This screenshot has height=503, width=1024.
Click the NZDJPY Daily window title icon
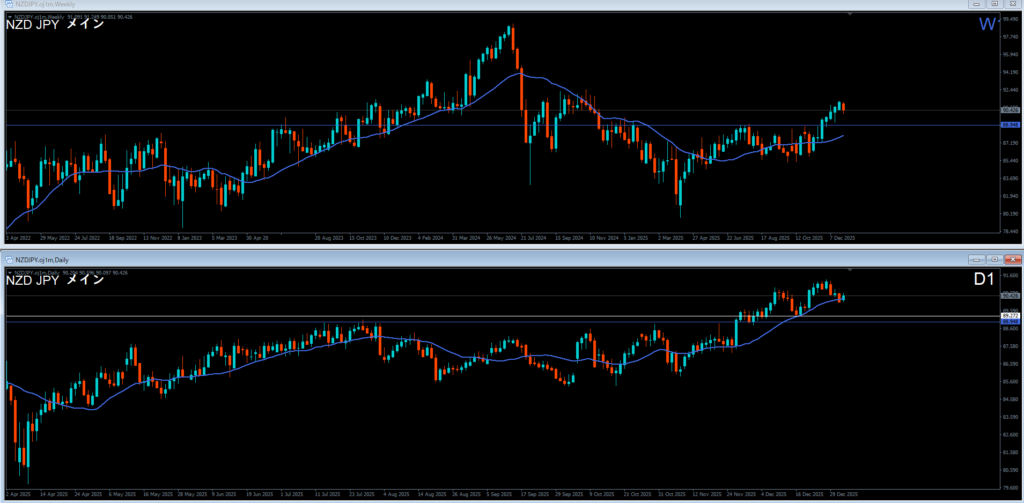[x=6, y=257]
